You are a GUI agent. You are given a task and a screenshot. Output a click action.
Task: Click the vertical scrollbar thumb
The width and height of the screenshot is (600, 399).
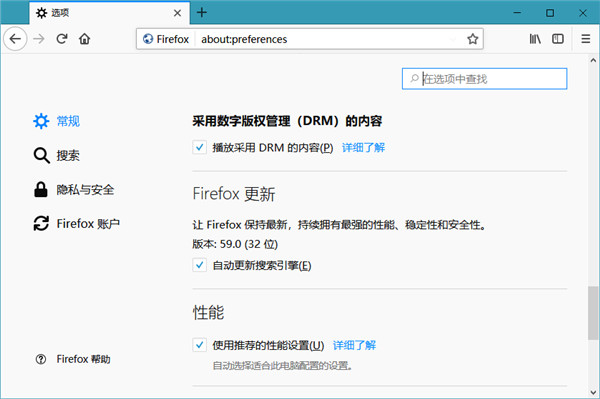point(593,313)
